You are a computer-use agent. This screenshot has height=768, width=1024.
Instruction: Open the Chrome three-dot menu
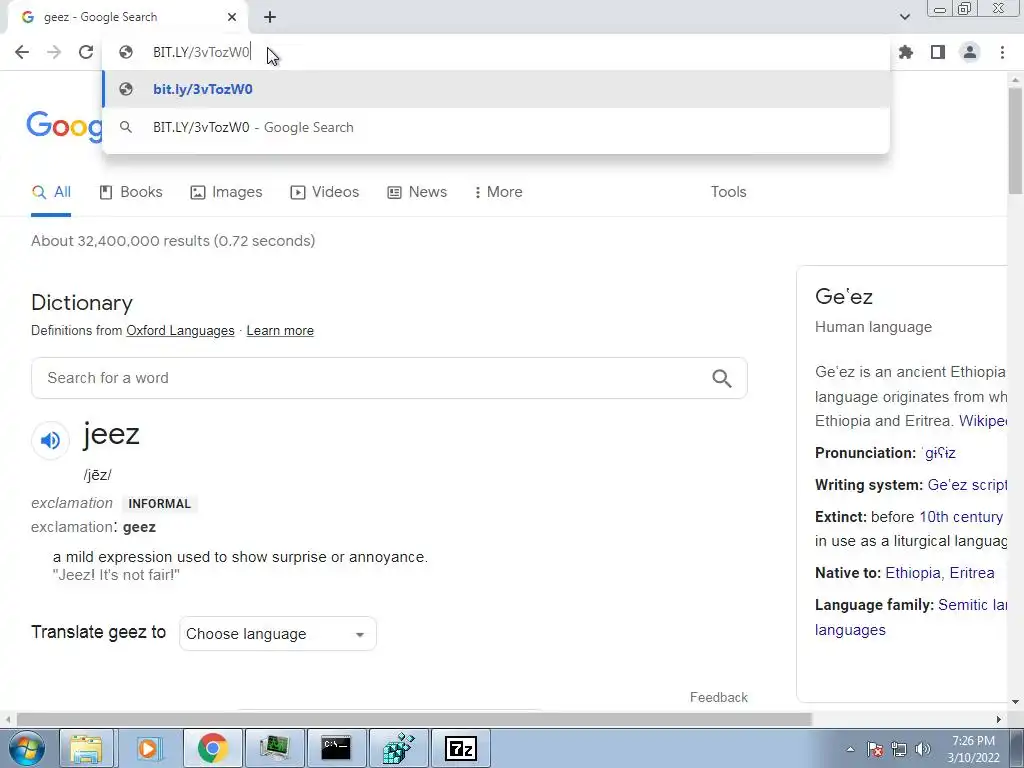1002,52
